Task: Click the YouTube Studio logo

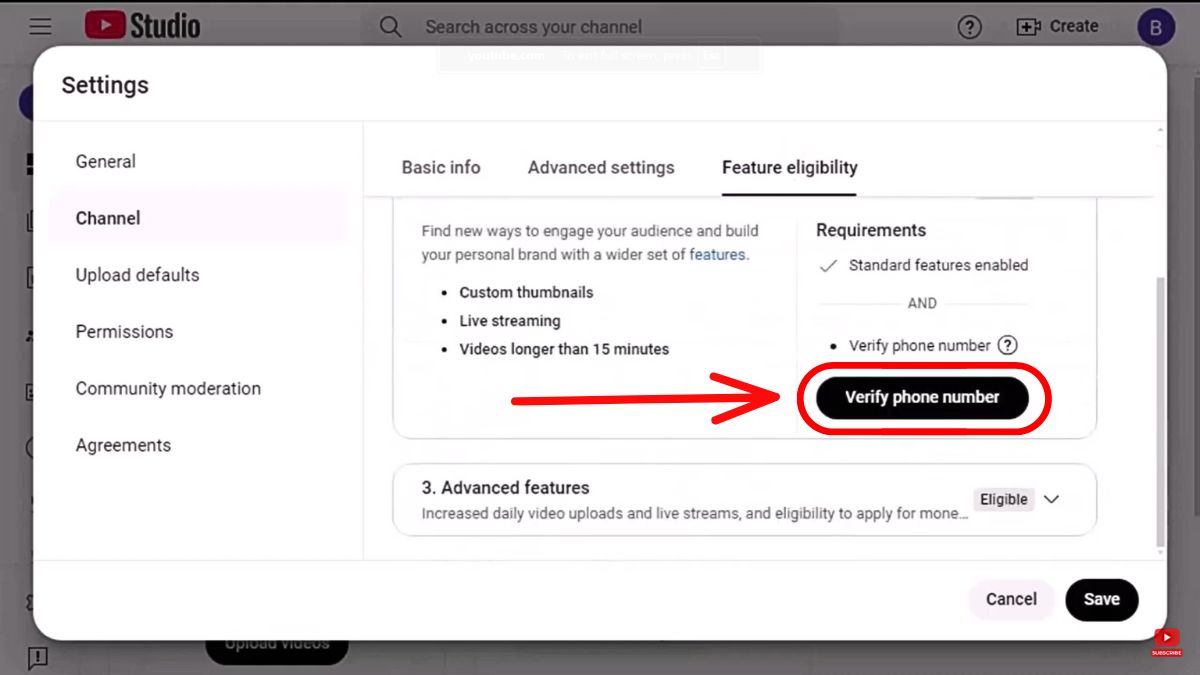Action: tap(142, 26)
